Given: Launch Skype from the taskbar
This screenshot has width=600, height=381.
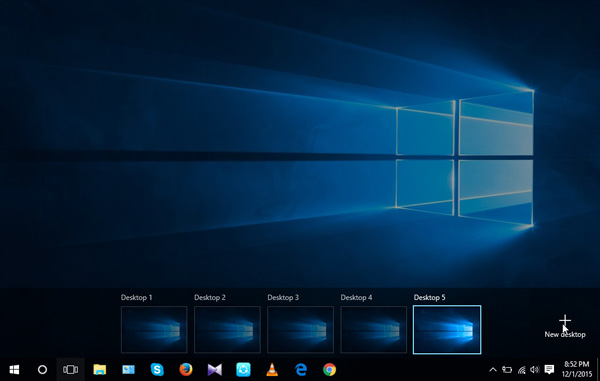Looking at the screenshot, I should click(157, 370).
